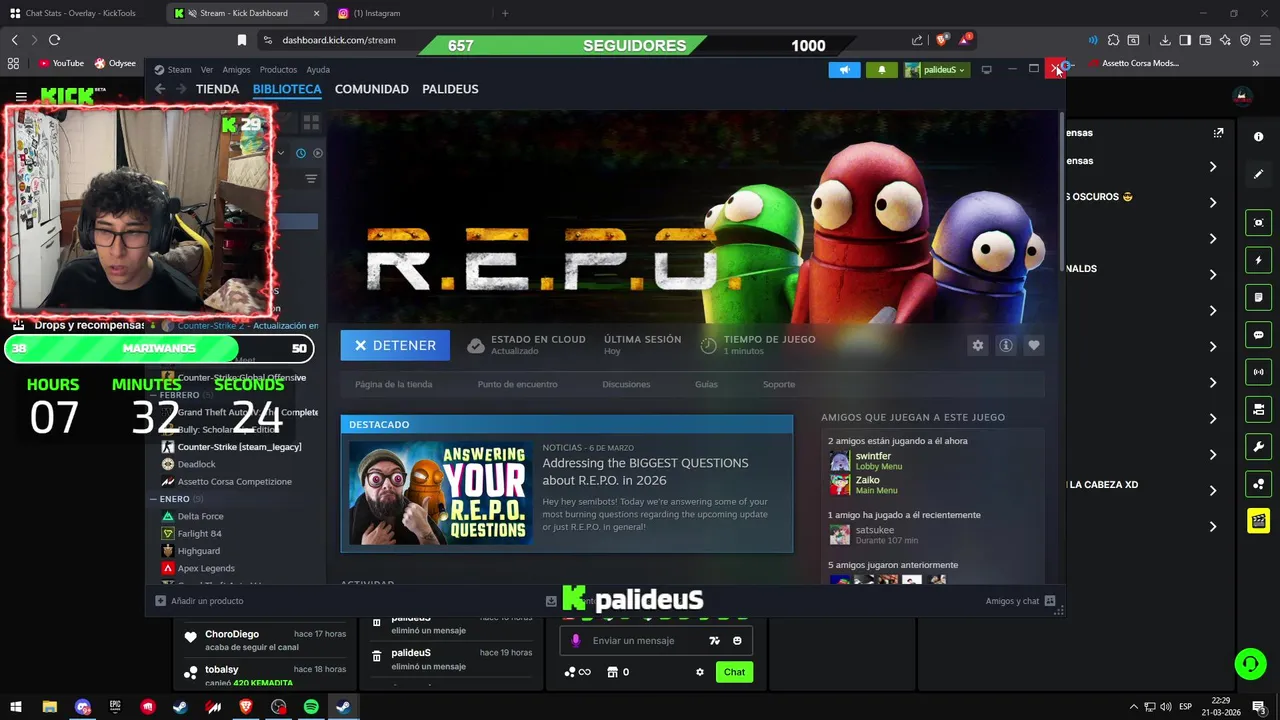1280x720 pixels.
Task: Click the Kick chat message input field
Action: (655, 641)
